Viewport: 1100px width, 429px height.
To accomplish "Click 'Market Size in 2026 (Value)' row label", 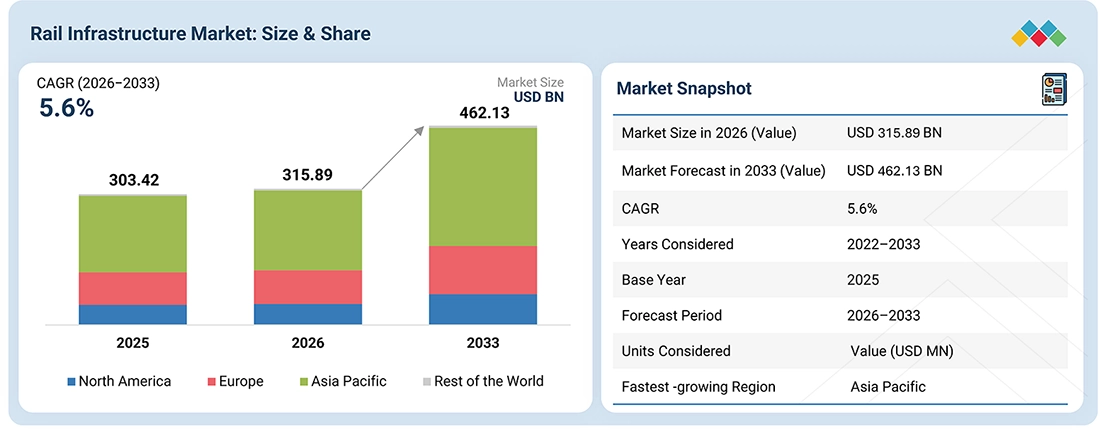I will [x=709, y=133].
